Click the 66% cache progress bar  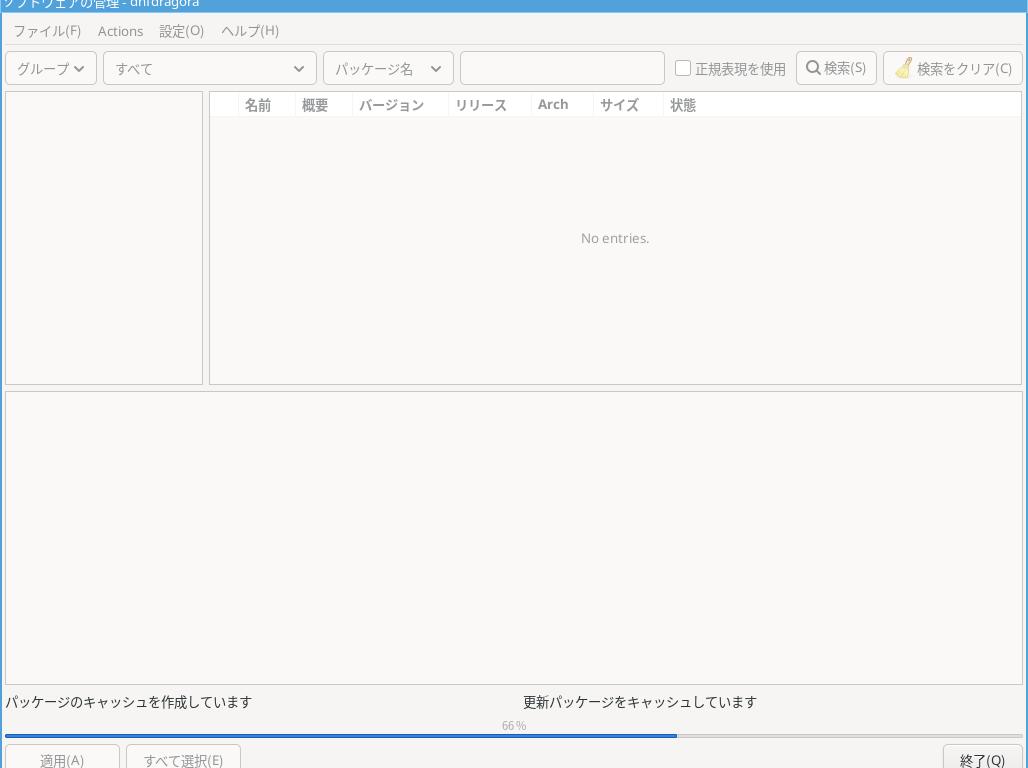click(x=514, y=735)
